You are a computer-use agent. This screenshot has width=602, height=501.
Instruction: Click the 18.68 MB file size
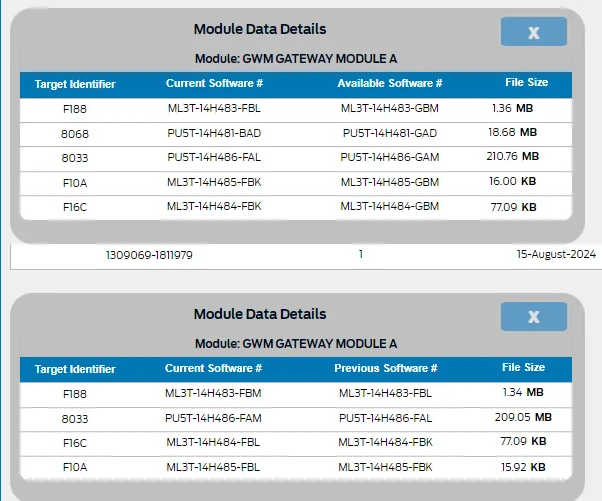coord(513,132)
